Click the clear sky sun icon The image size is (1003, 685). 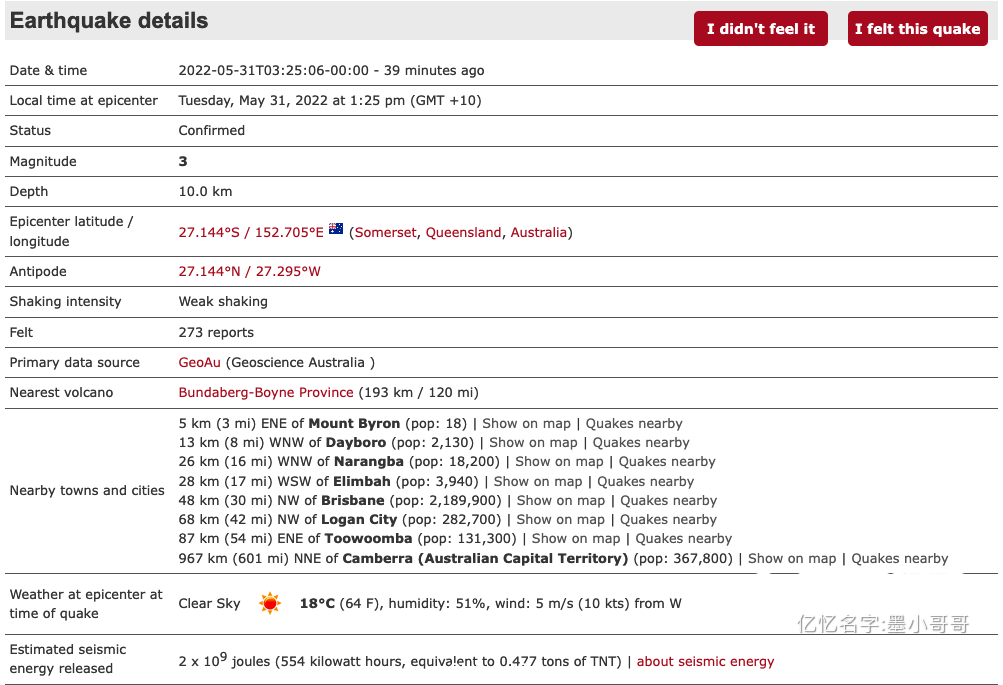(270, 603)
